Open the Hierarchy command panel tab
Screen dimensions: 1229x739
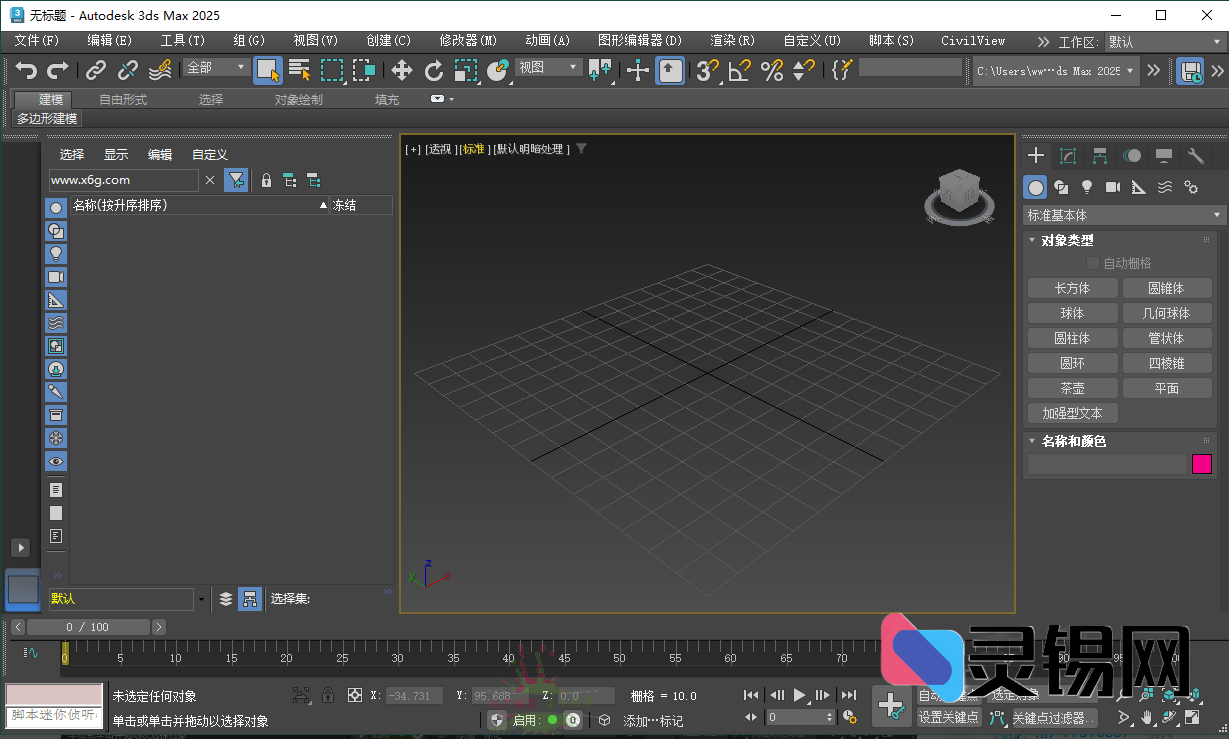point(1100,156)
